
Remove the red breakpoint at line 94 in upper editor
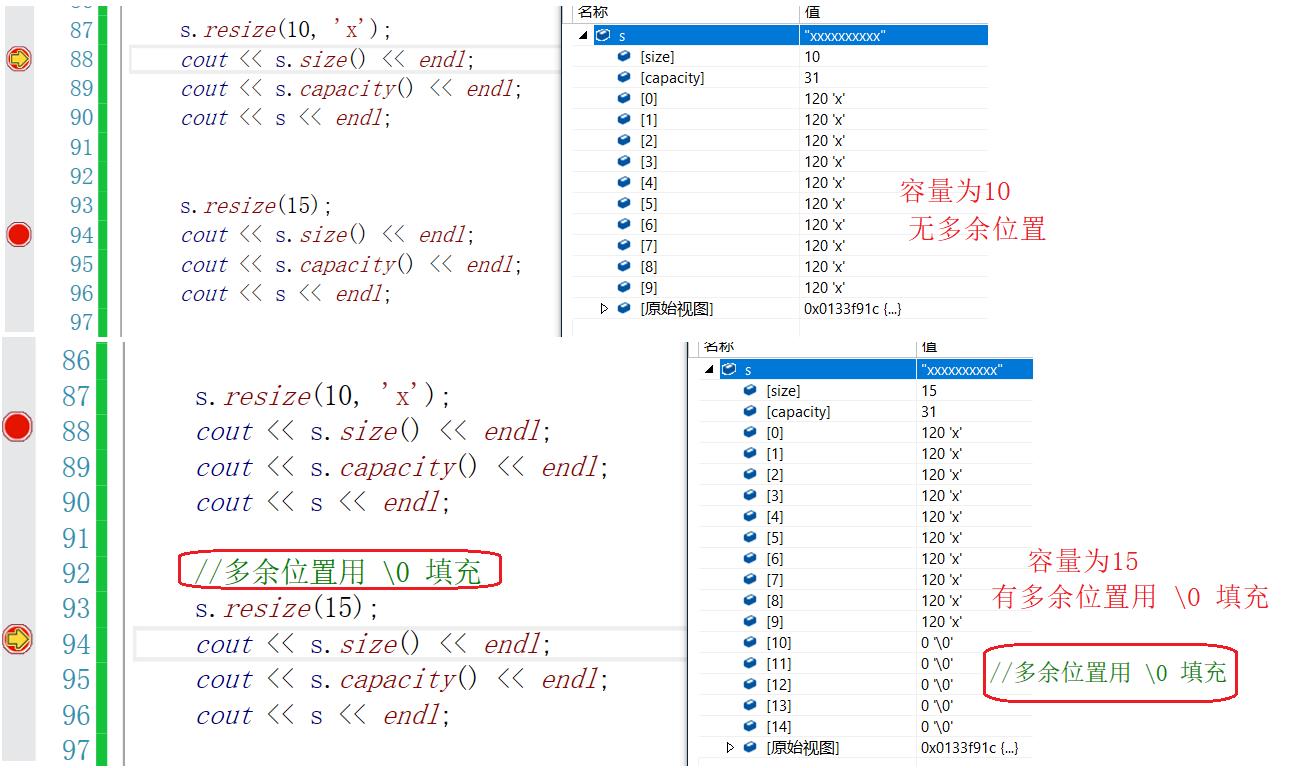(19, 235)
